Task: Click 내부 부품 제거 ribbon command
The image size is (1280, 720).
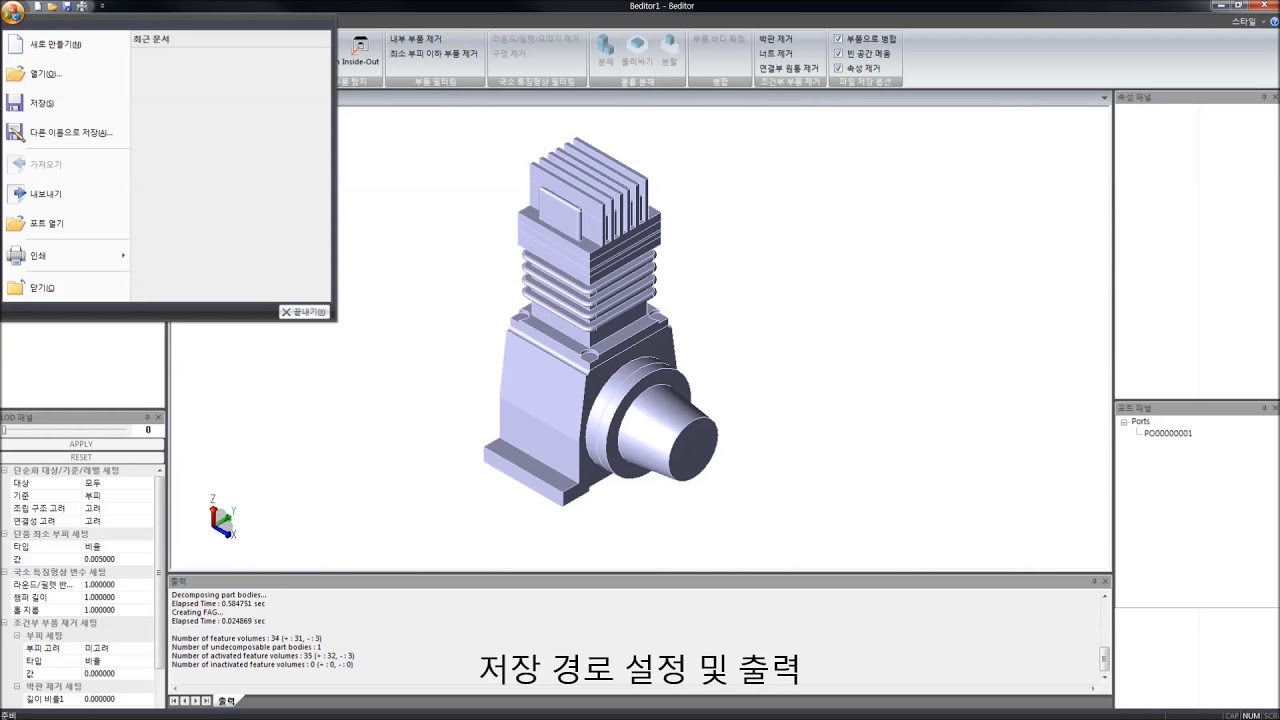Action: tap(416, 39)
